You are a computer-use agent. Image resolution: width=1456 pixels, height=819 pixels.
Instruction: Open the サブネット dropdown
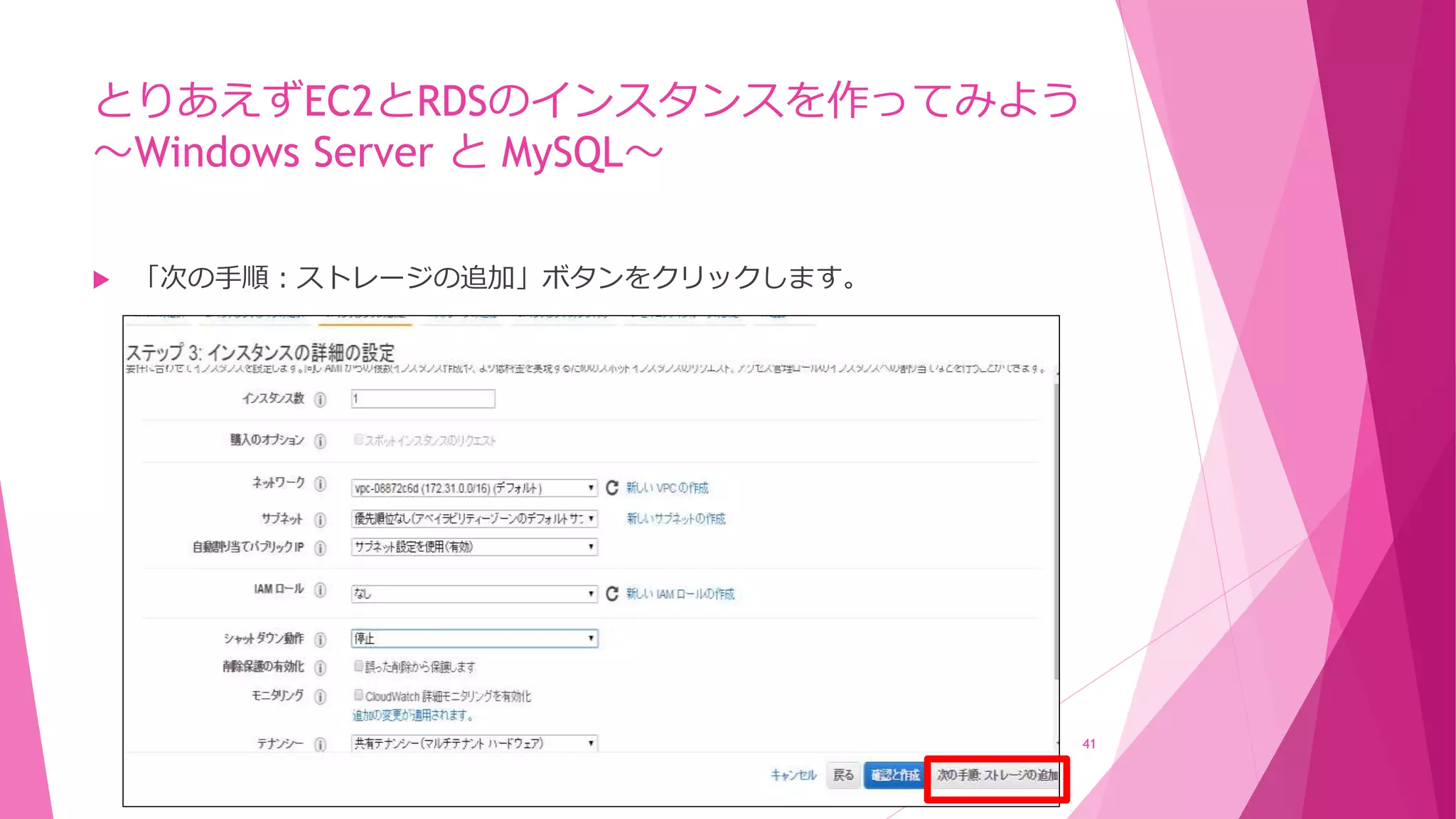474,518
